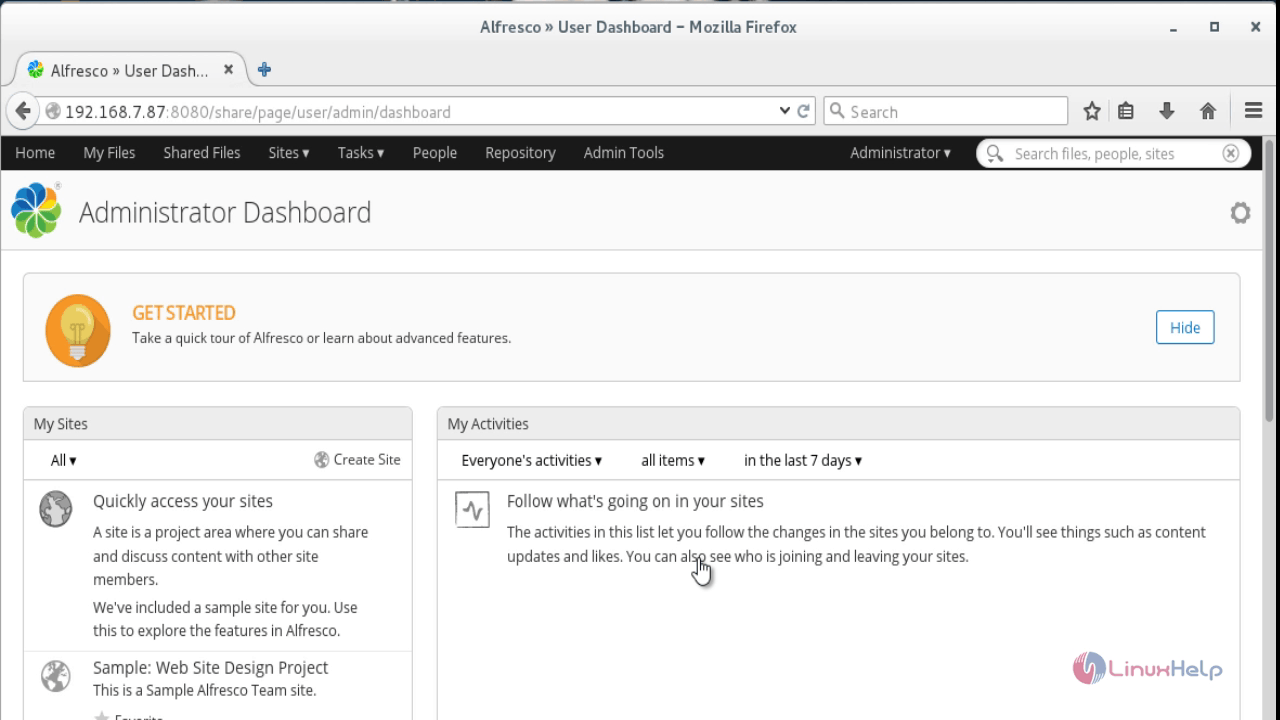Click the Firefox back arrow button
Viewport: 1280px width, 720px height.
(x=23, y=111)
